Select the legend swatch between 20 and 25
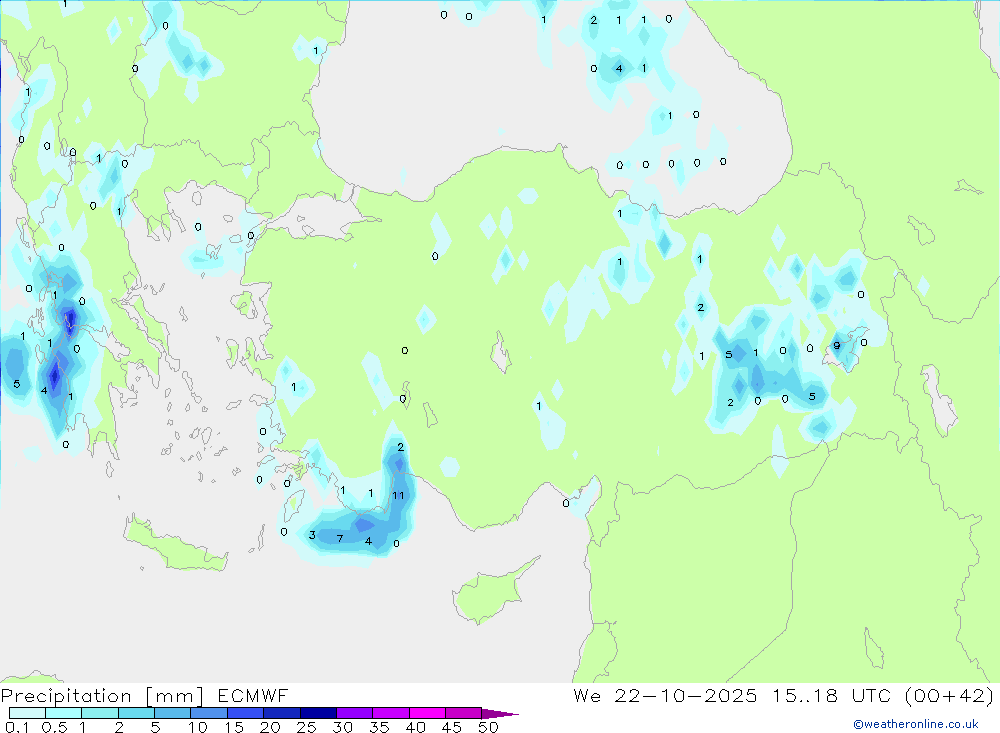Image resolution: width=1000 pixels, height=733 pixels. point(282,713)
